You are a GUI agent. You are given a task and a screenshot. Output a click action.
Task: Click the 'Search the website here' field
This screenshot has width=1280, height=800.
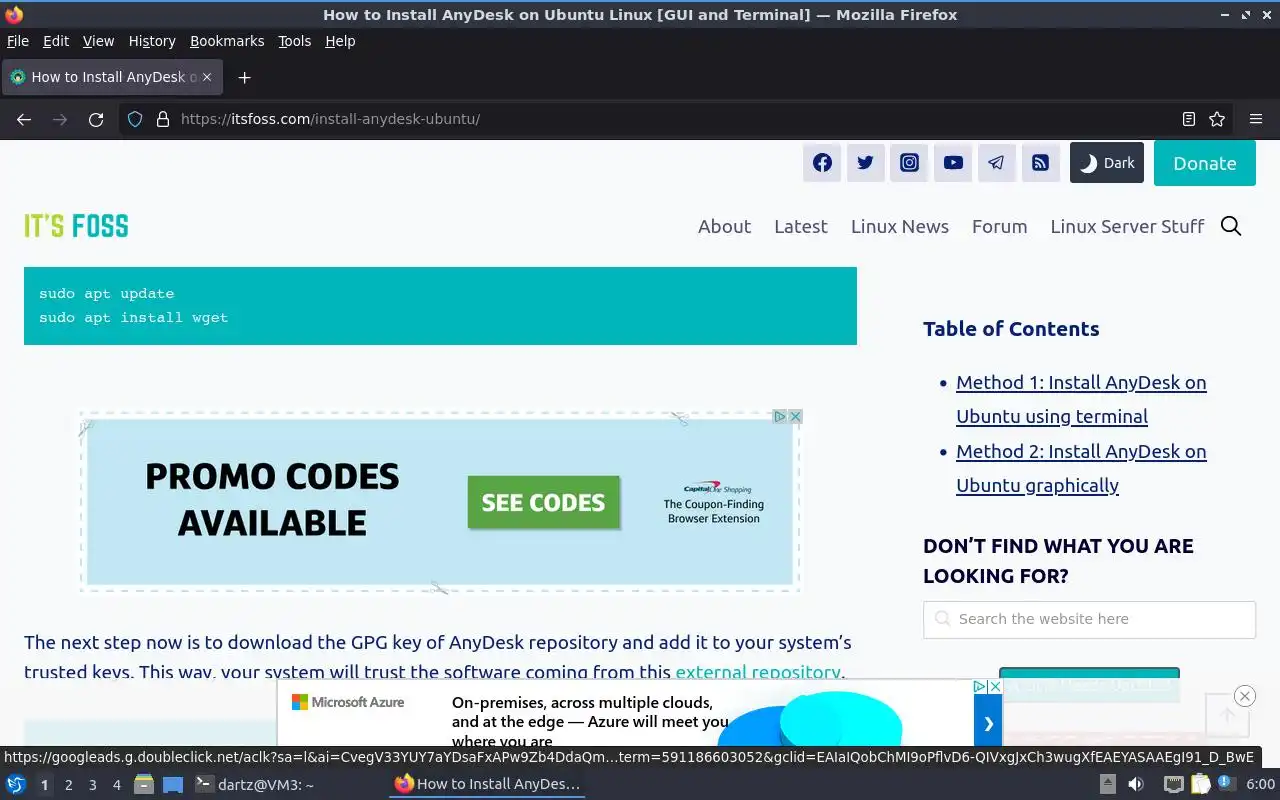(1089, 619)
